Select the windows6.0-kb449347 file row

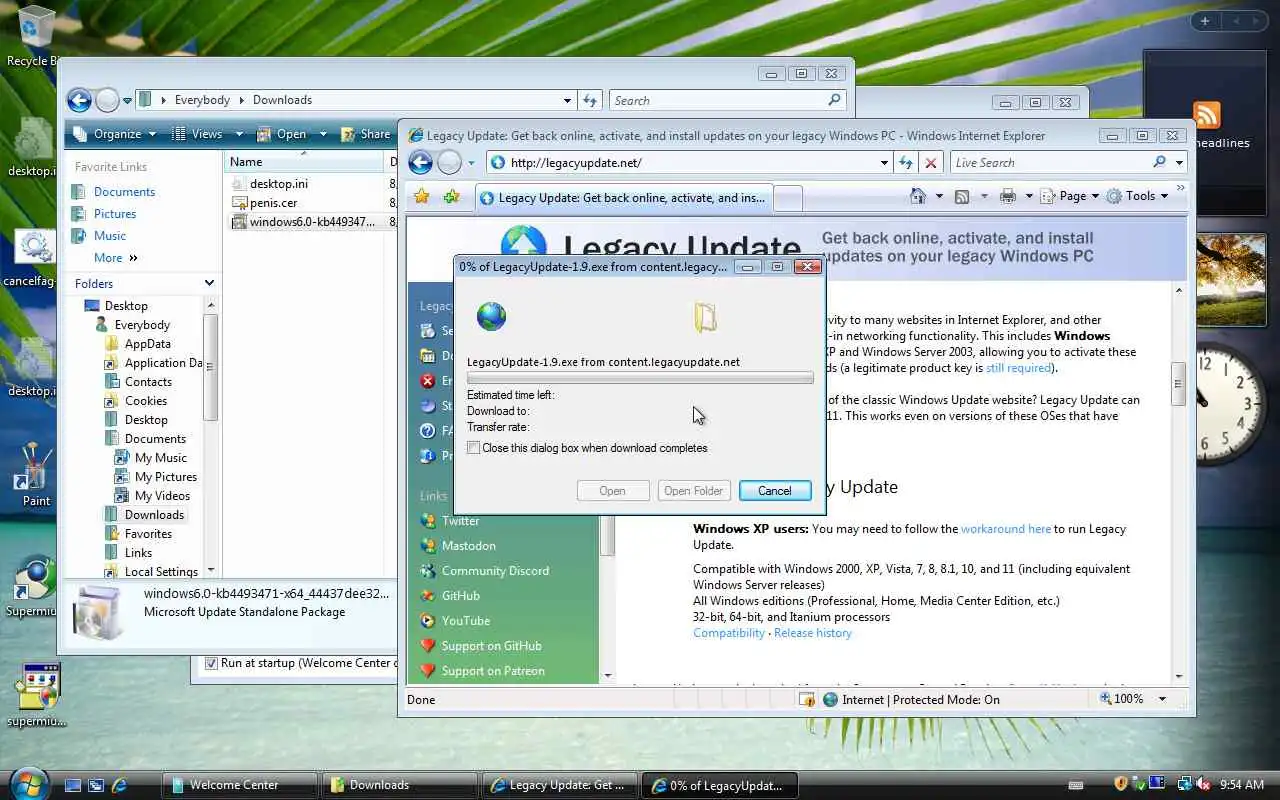tap(312, 222)
